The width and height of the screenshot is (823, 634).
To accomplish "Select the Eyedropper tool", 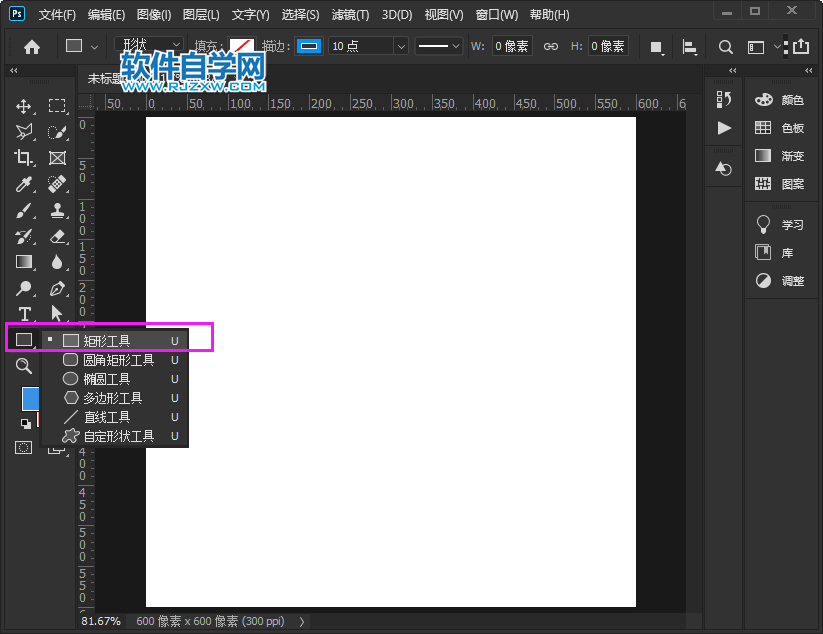I will tap(24, 184).
